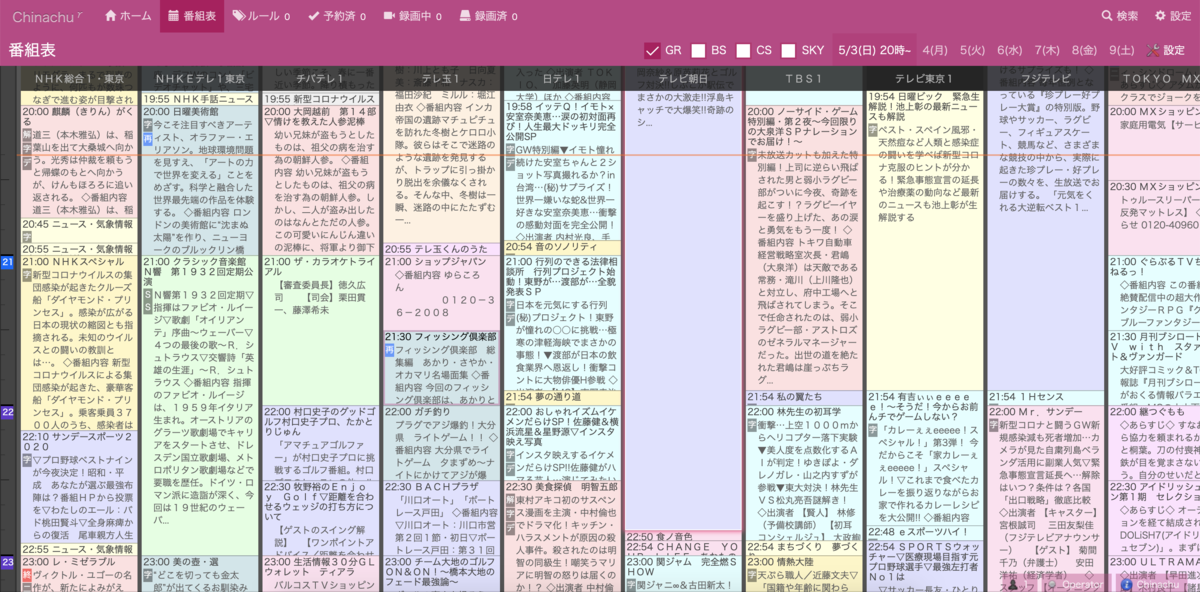Click the Chinachu logo

46,16
